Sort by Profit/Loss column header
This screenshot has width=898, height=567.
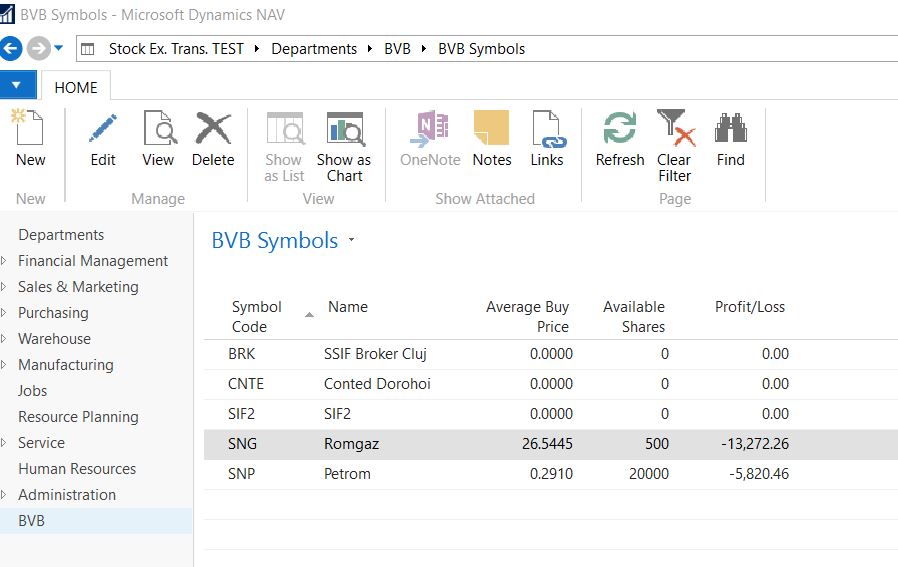point(750,307)
